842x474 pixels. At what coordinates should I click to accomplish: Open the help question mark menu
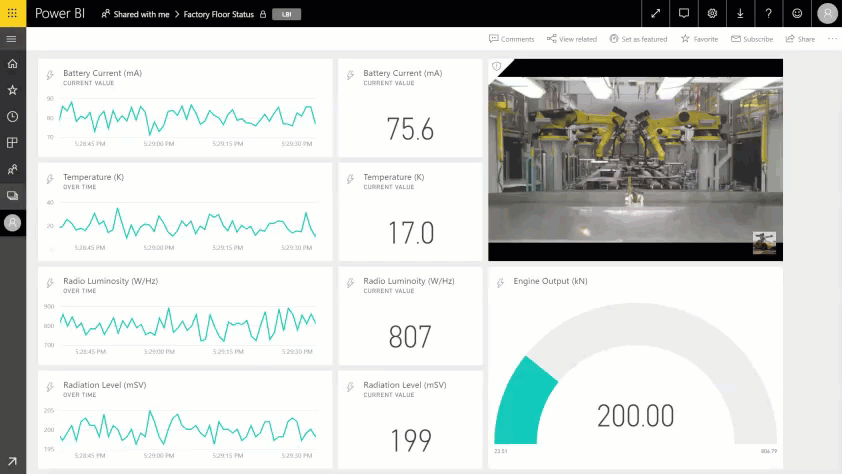[768, 13]
